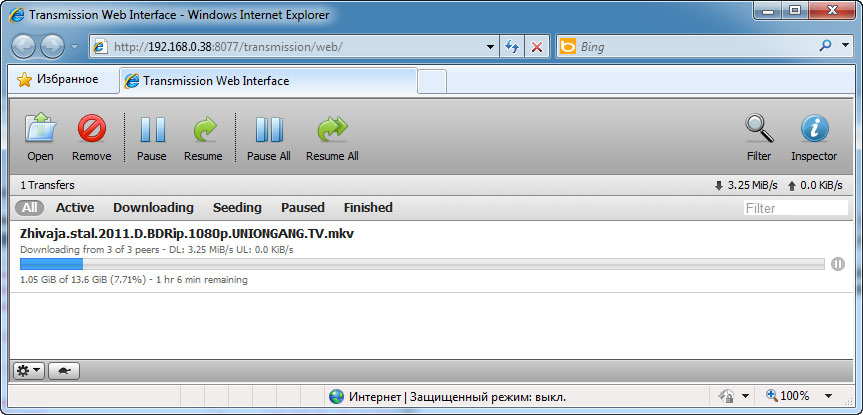Pause the selected torrent via toolbar
The height and width of the screenshot is (415, 863).
[152, 129]
